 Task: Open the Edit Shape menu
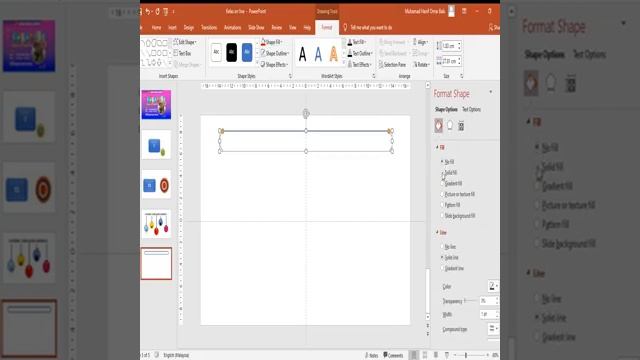(185, 42)
